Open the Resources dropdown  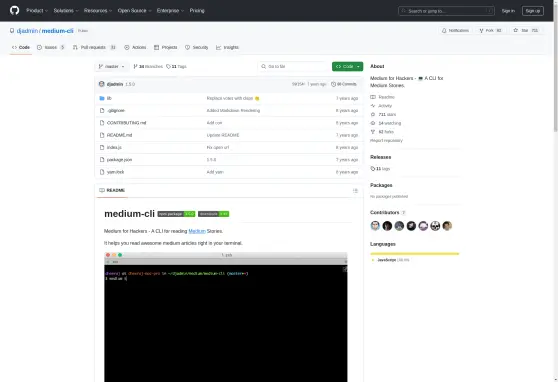[98, 11]
